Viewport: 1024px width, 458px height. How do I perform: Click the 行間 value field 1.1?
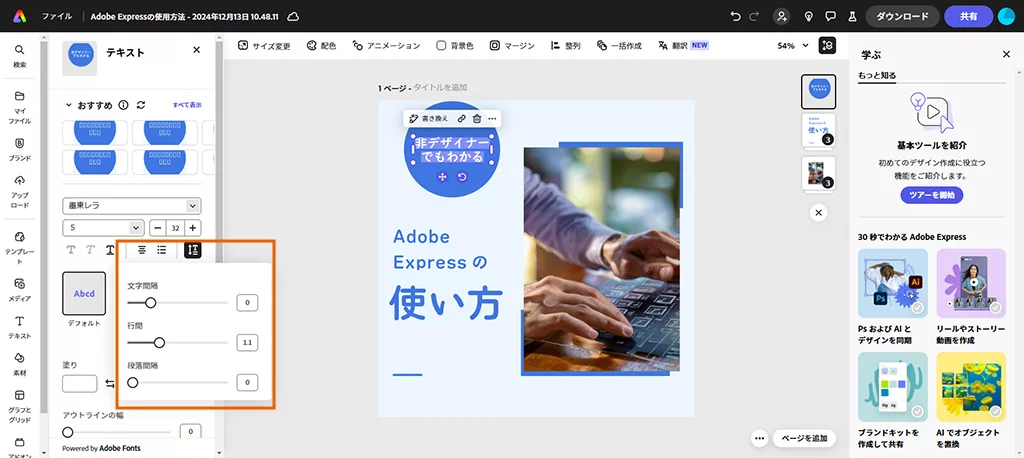click(x=247, y=342)
